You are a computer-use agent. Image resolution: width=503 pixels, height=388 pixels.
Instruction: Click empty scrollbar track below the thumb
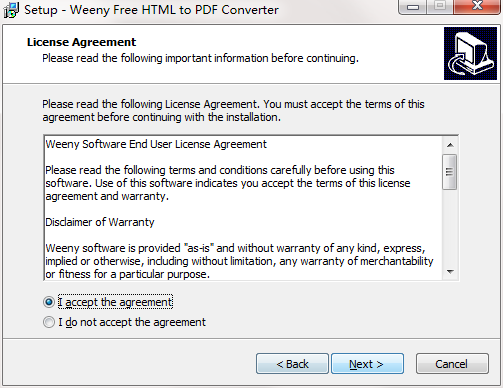point(450,227)
